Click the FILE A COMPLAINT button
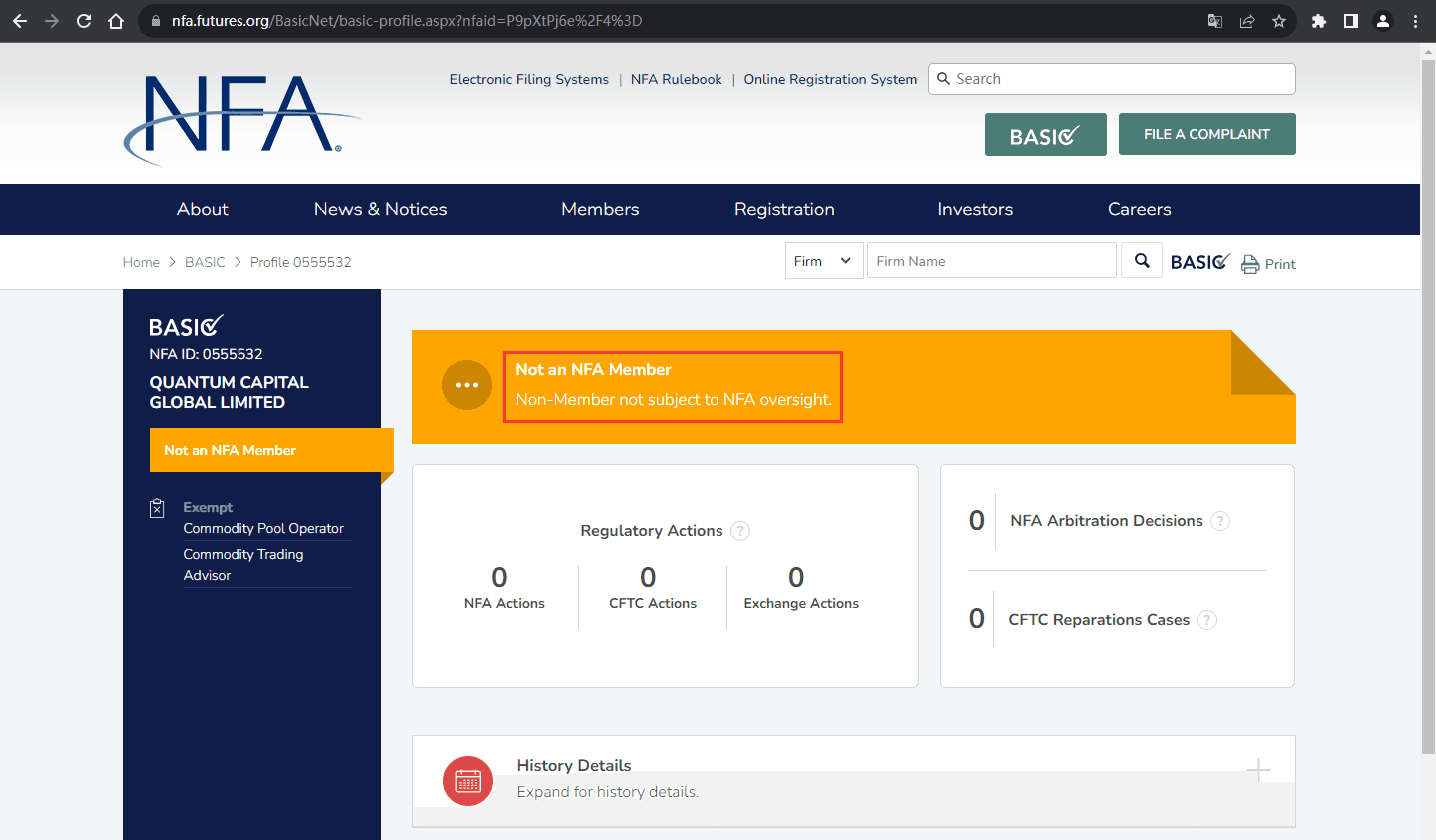Screen dimensions: 1436x840 1207,134
